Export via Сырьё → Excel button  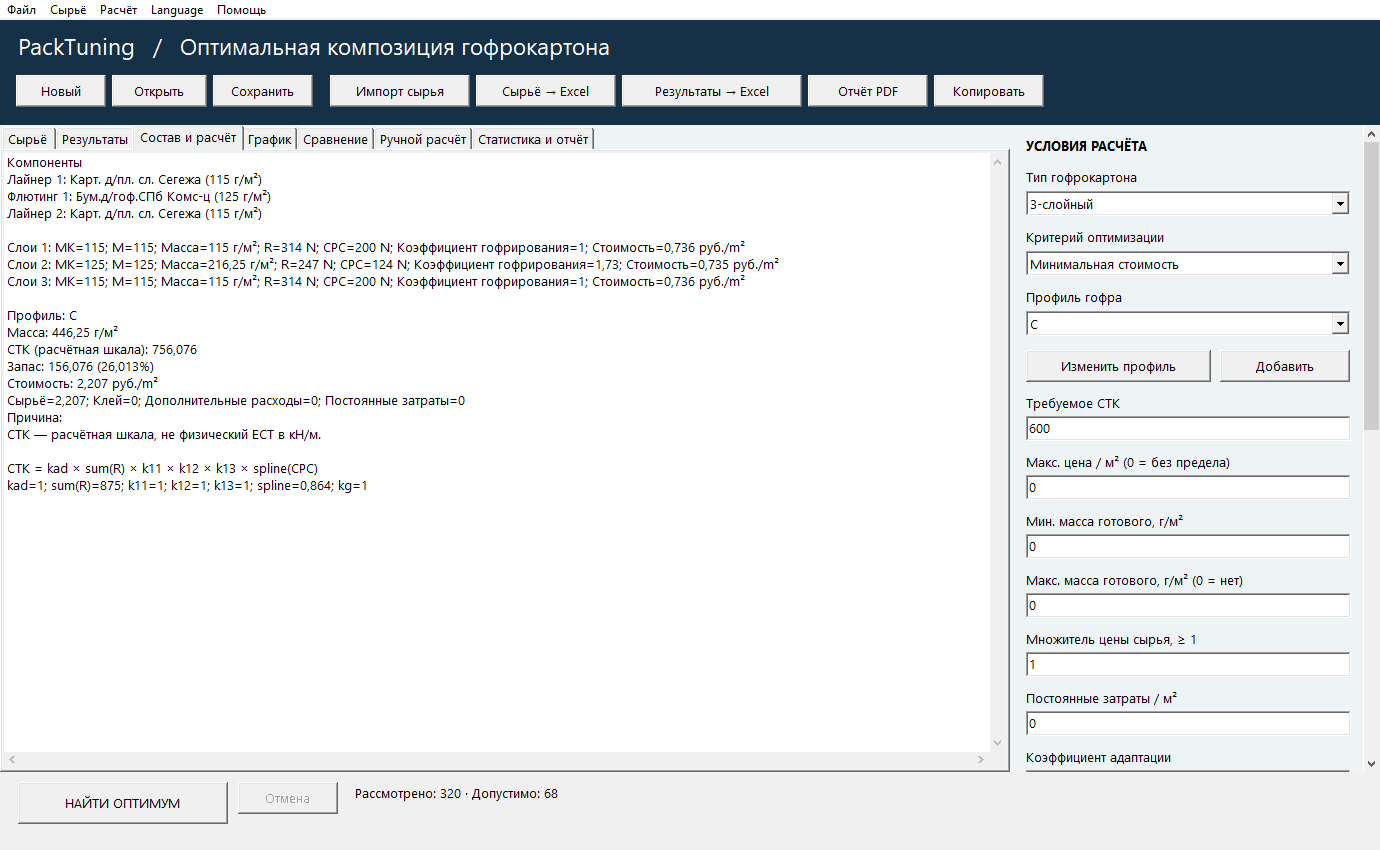545,91
